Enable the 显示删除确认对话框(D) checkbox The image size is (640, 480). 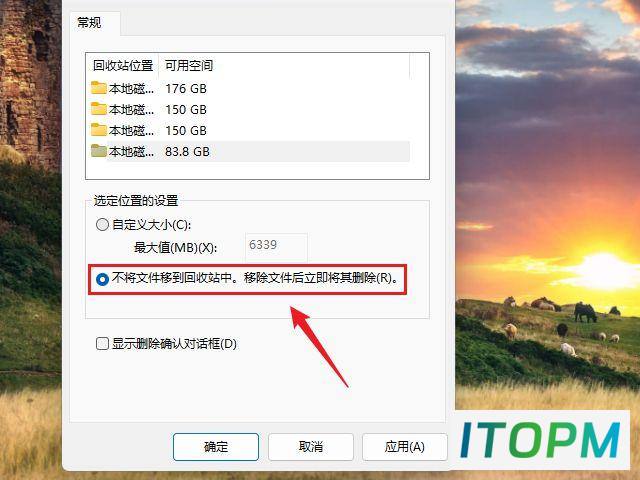102,344
